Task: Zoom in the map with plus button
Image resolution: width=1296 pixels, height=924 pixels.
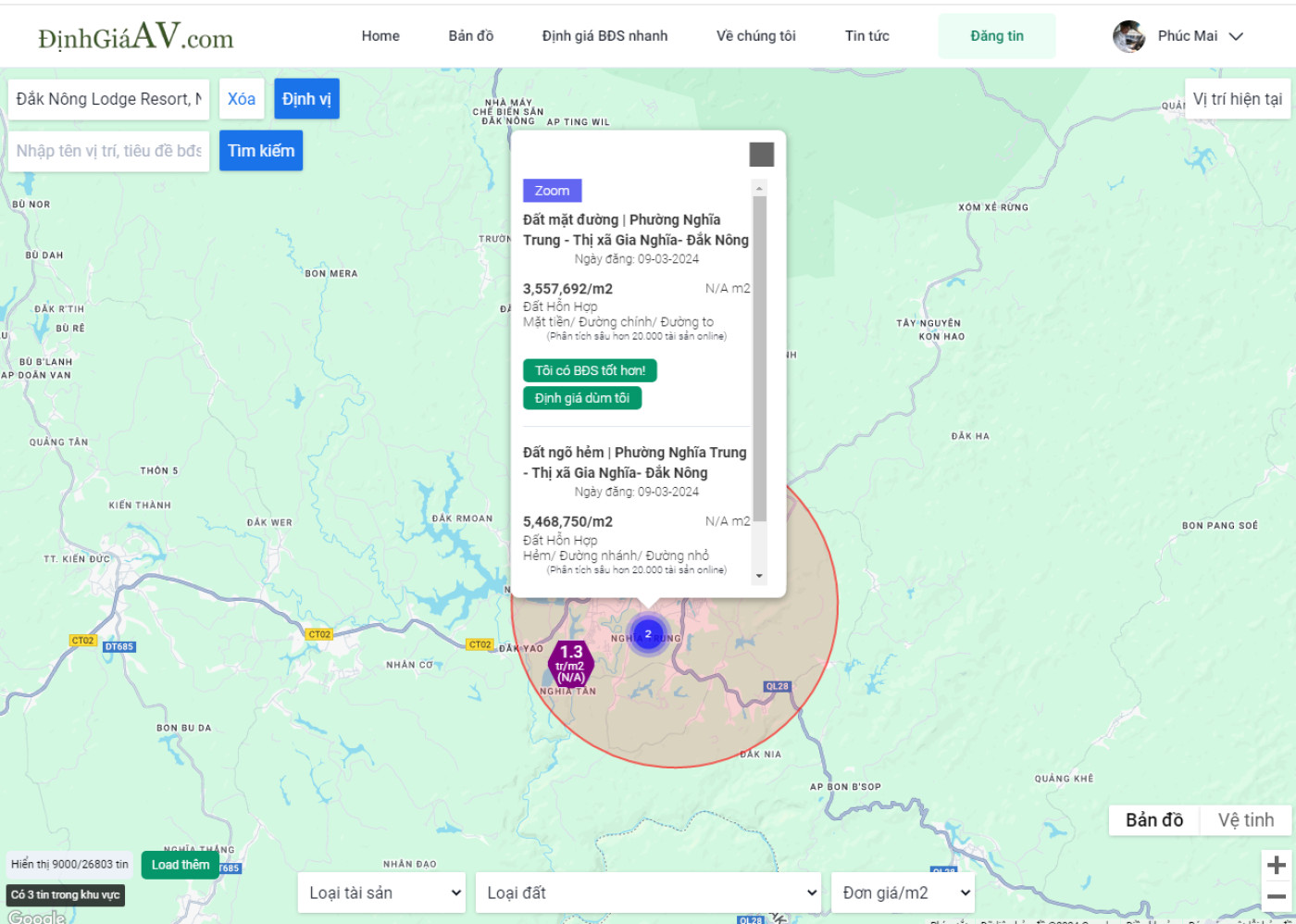Action: (1277, 865)
